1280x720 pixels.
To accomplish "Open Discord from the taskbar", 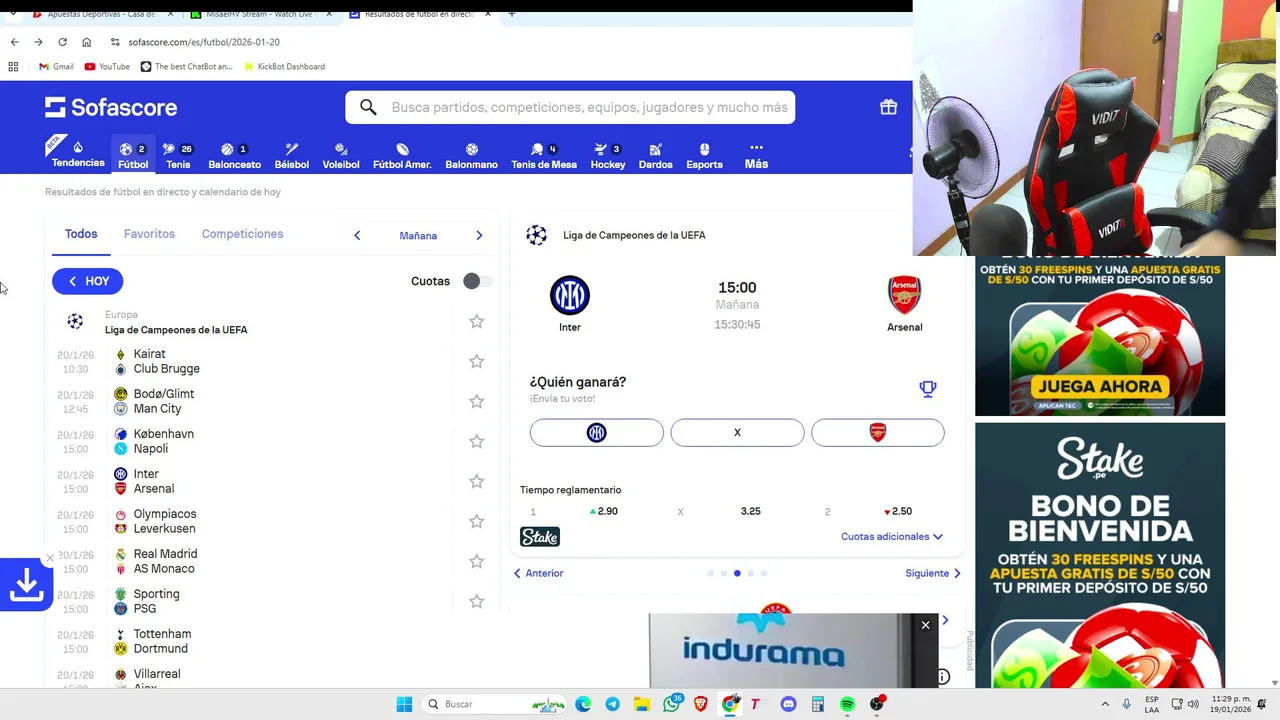I will coord(788,704).
